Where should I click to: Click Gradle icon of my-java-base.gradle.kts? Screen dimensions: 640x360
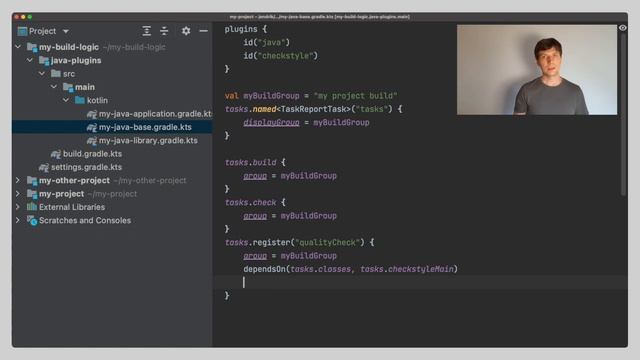coord(92,127)
